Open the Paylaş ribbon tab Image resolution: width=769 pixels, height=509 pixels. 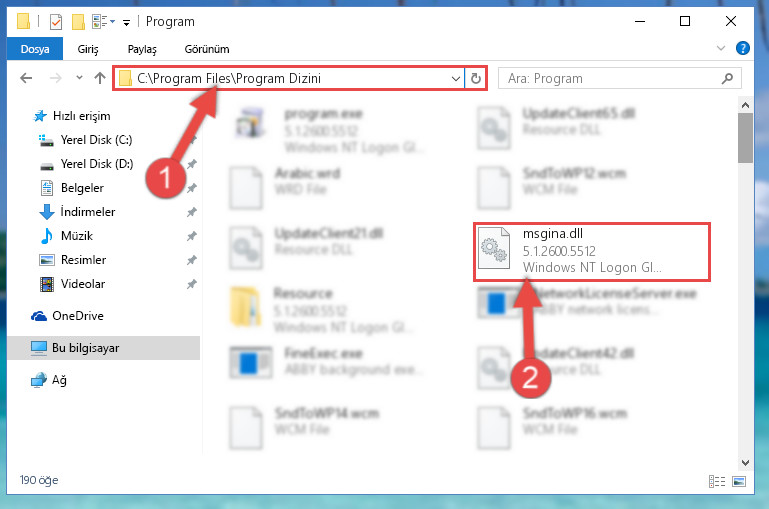pyautogui.click(x=142, y=49)
